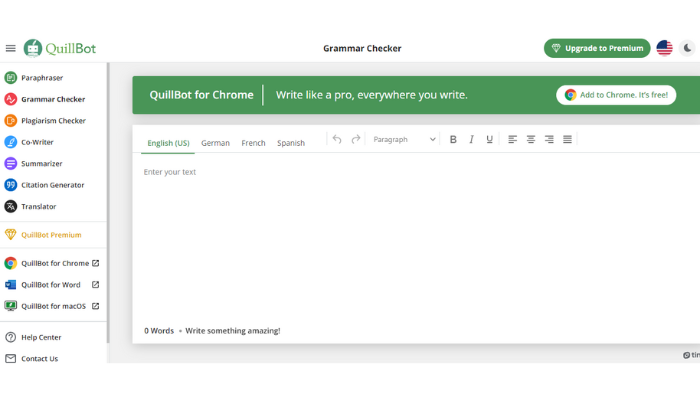
Task: Justify the text alignment
Action: (x=567, y=139)
